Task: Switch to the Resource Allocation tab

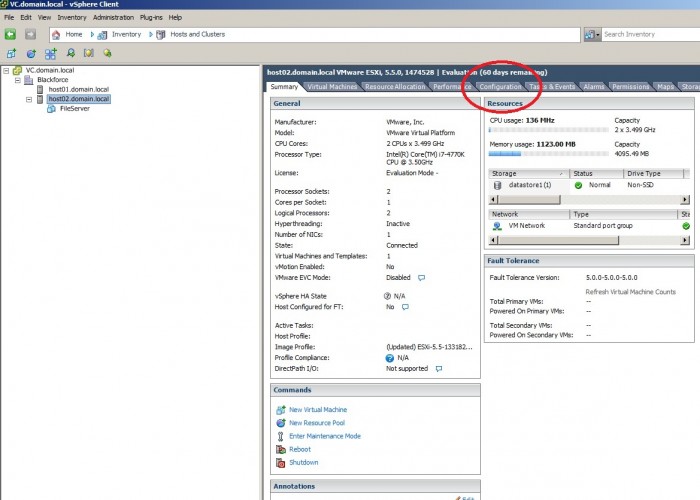Action: [395, 87]
